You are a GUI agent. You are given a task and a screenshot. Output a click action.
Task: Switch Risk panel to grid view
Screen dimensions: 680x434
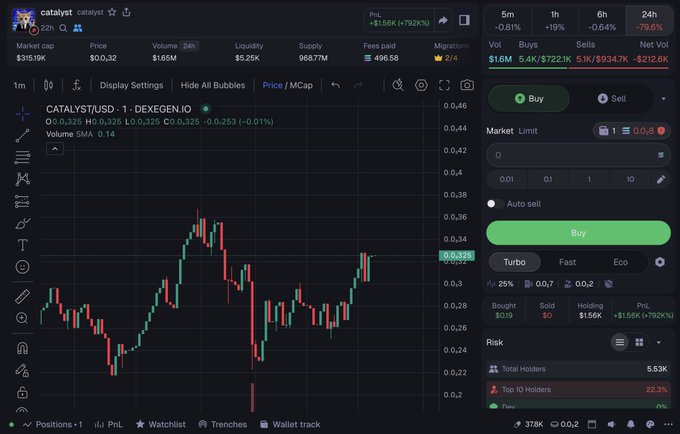click(639, 343)
